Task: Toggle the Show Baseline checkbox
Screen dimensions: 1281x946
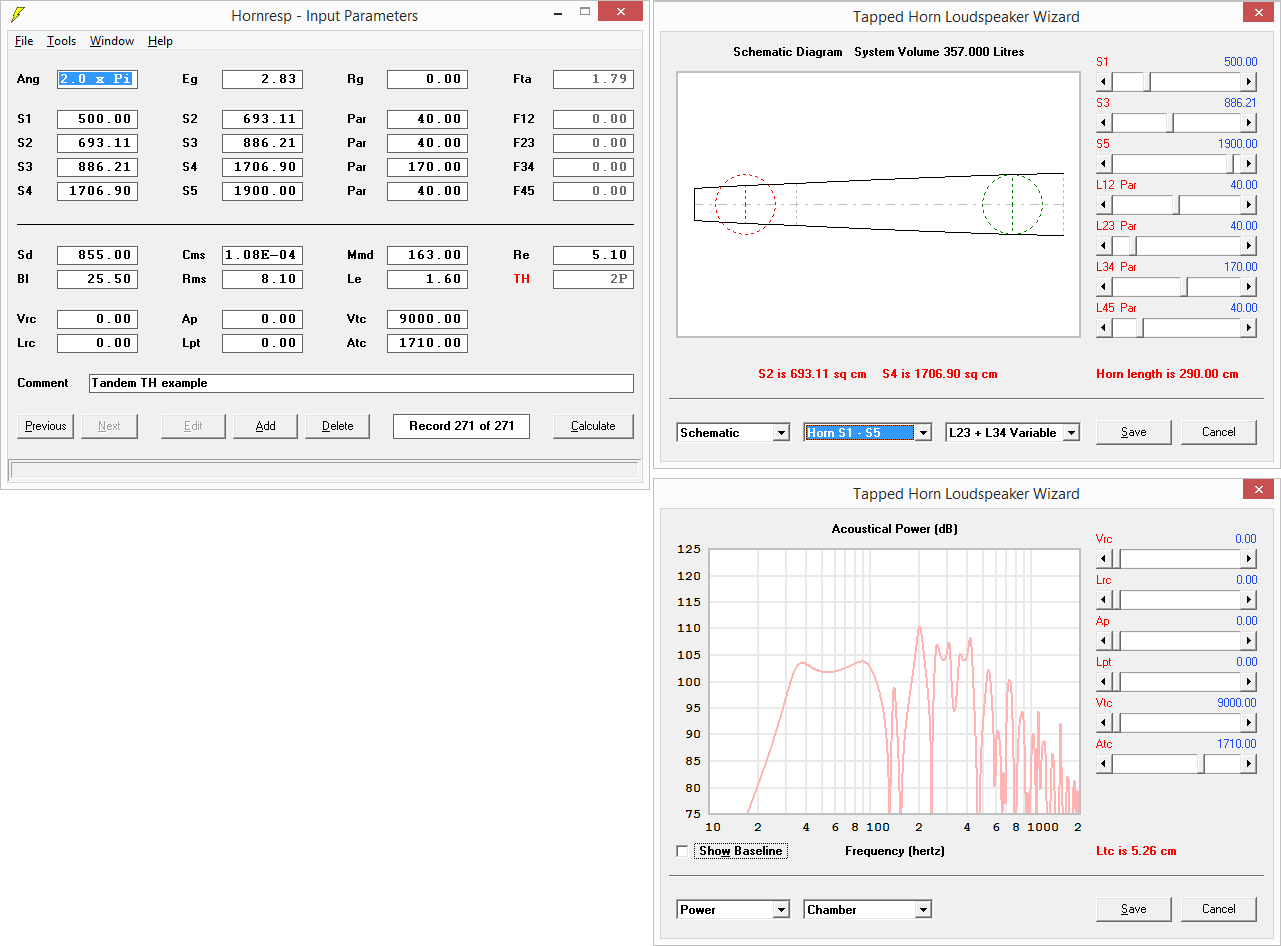Action: [682, 851]
